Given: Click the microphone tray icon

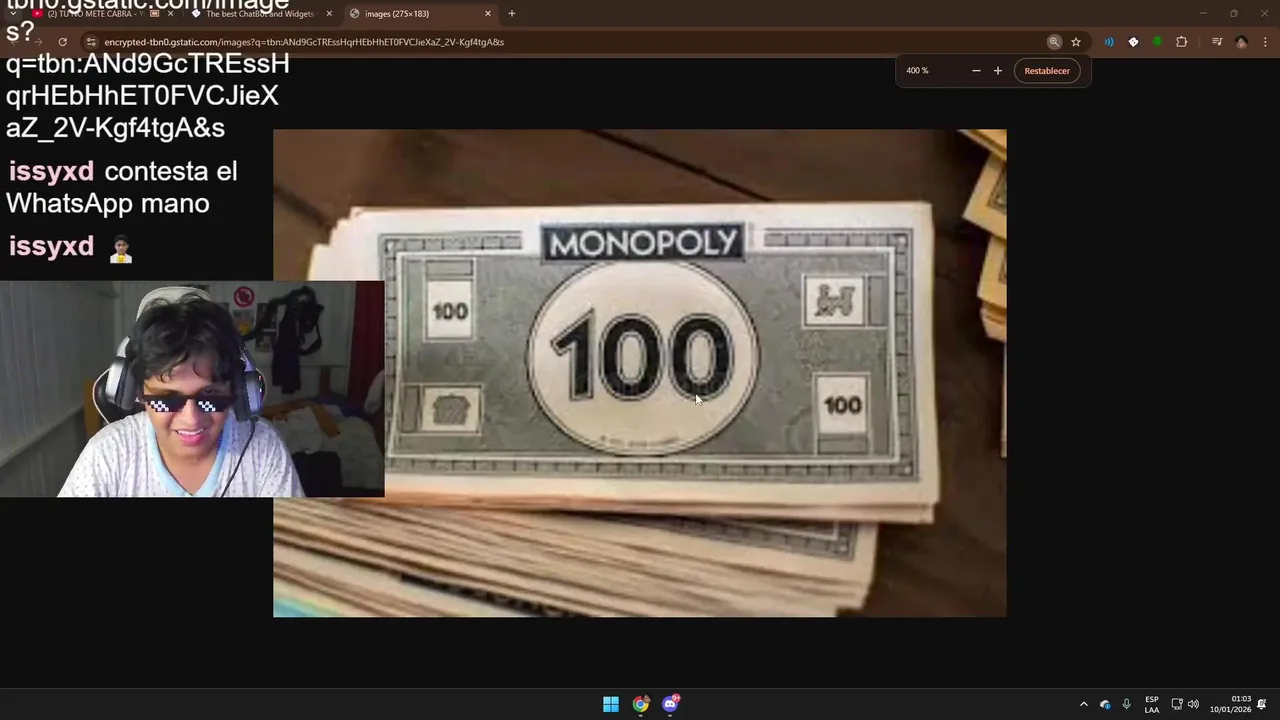Looking at the screenshot, I should click(1126, 705).
